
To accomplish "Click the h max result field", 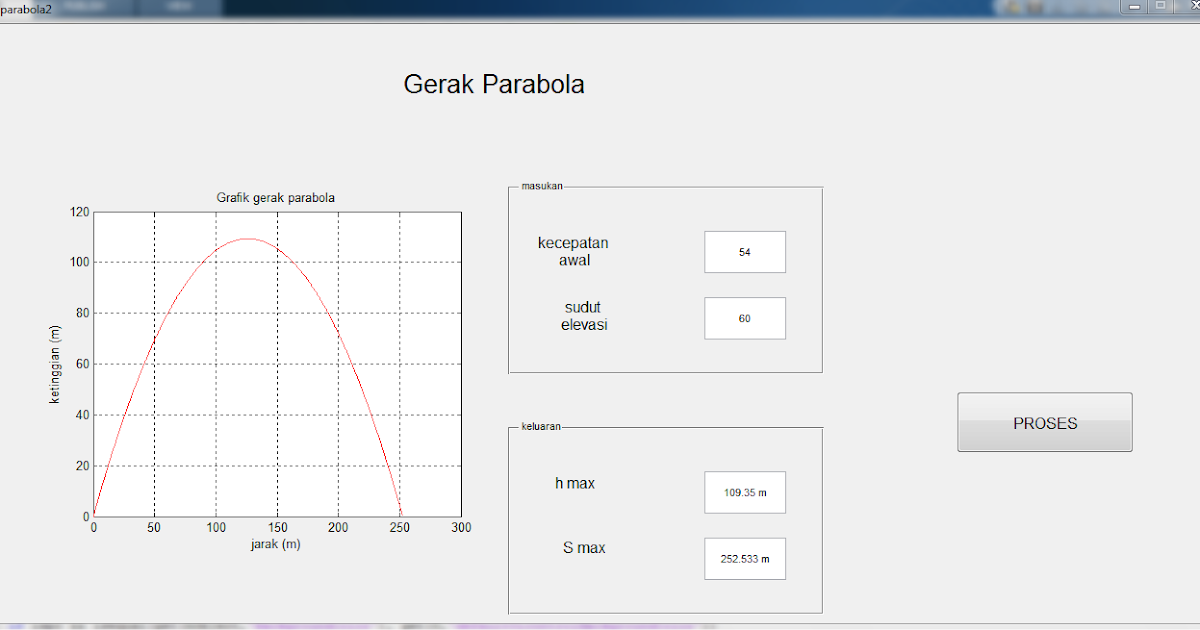I will click(x=744, y=492).
